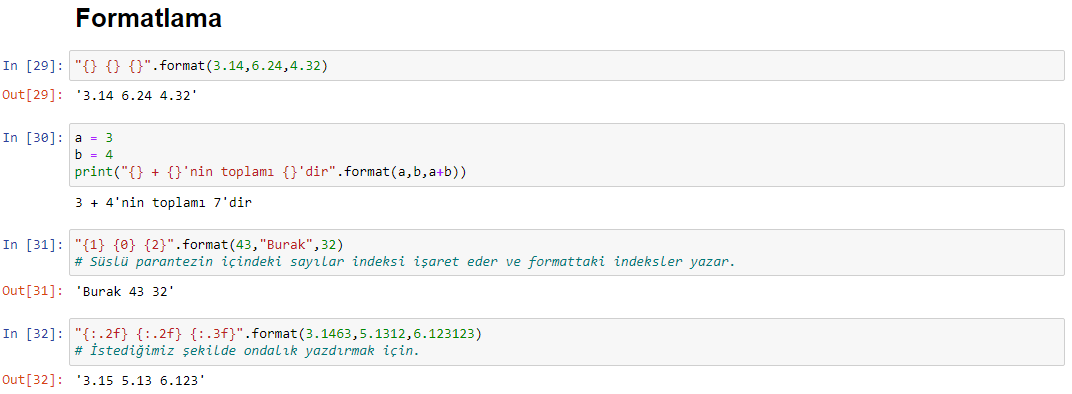Click the line 'b = 4'
The image size is (1072, 394).
[x=94, y=155]
